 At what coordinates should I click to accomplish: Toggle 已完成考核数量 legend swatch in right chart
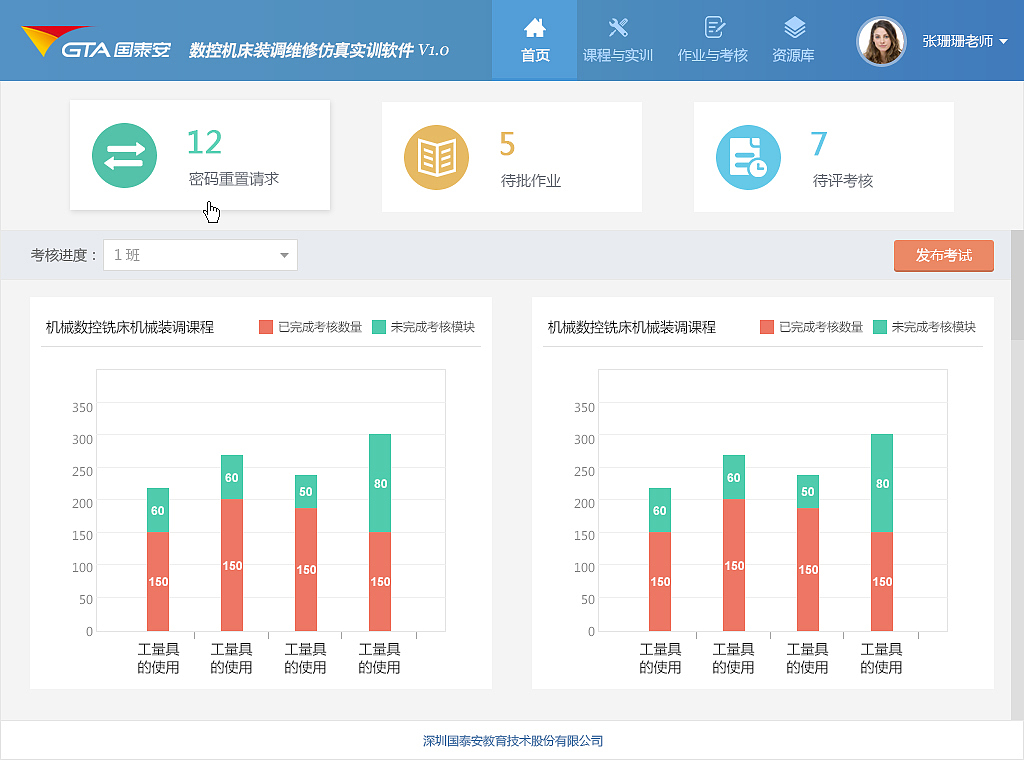coord(767,327)
